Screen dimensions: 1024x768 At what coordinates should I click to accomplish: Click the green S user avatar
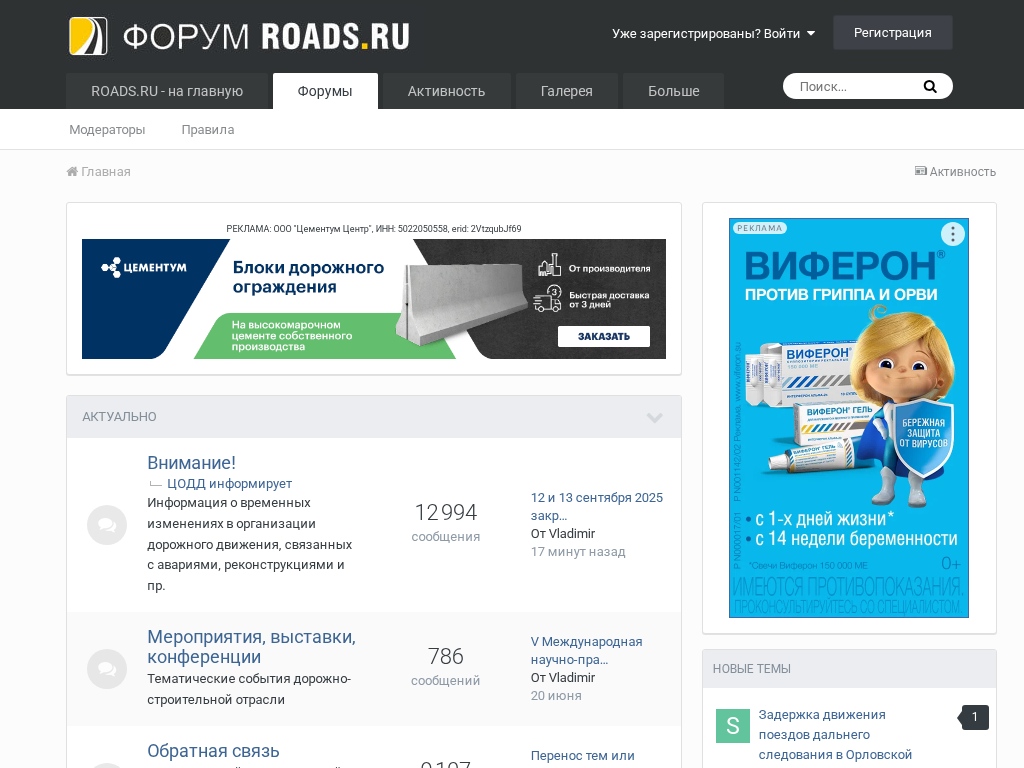point(733,726)
